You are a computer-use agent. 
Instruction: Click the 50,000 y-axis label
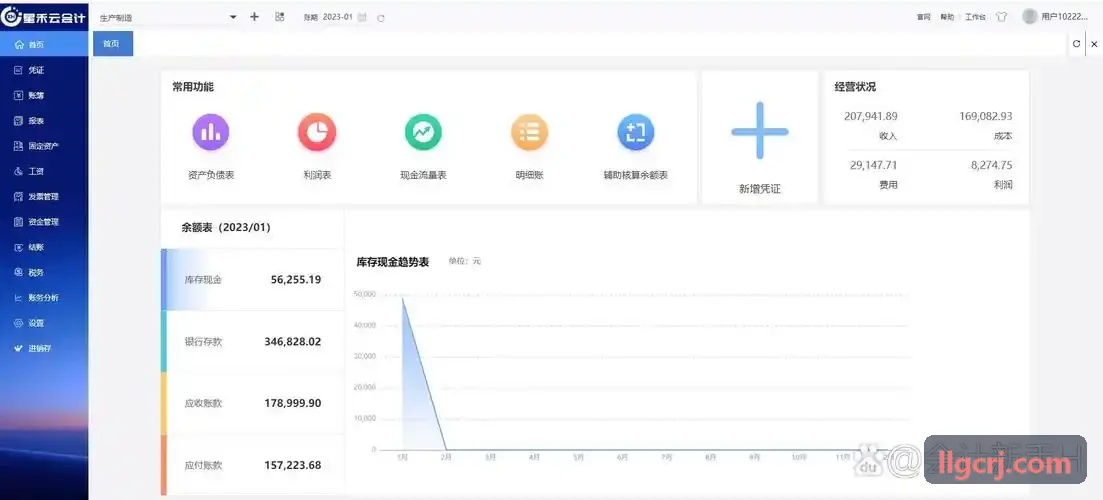pyautogui.click(x=364, y=294)
